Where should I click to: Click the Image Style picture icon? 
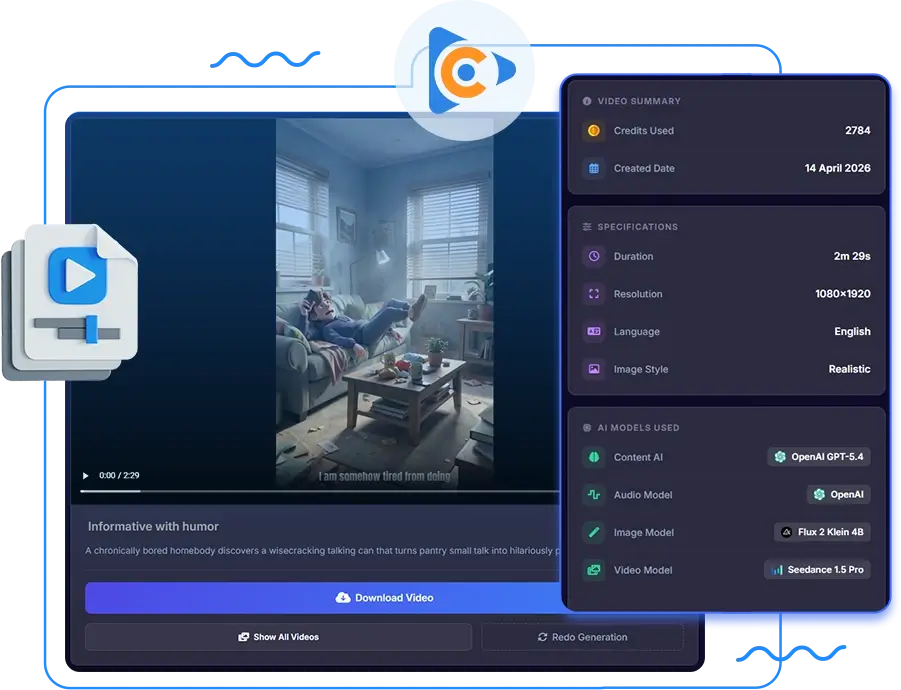pos(594,369)
